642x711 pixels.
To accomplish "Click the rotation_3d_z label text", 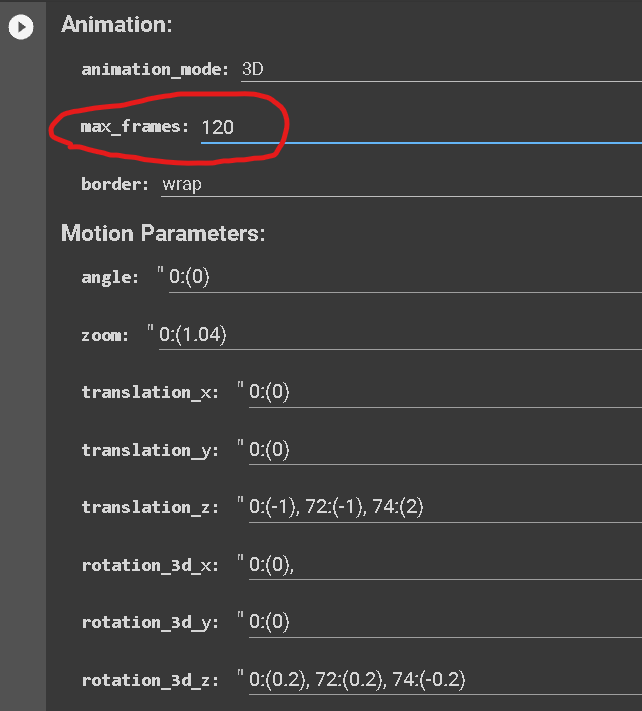I will tap(150, 680).
